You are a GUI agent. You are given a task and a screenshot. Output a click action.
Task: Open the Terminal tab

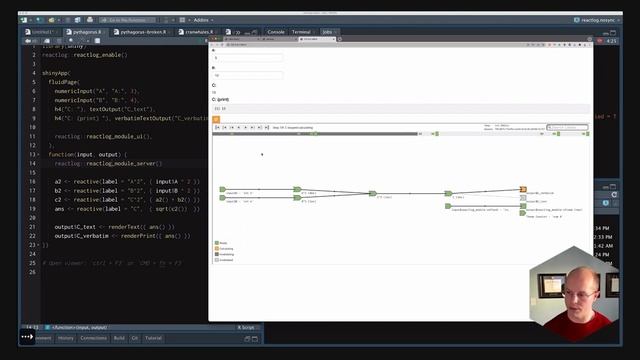point(301,32)
